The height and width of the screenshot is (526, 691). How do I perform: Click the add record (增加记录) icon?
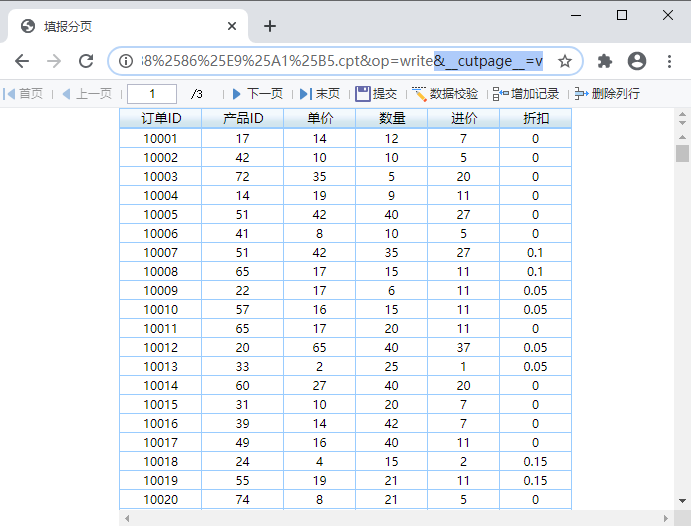click(x=500, y=94)
